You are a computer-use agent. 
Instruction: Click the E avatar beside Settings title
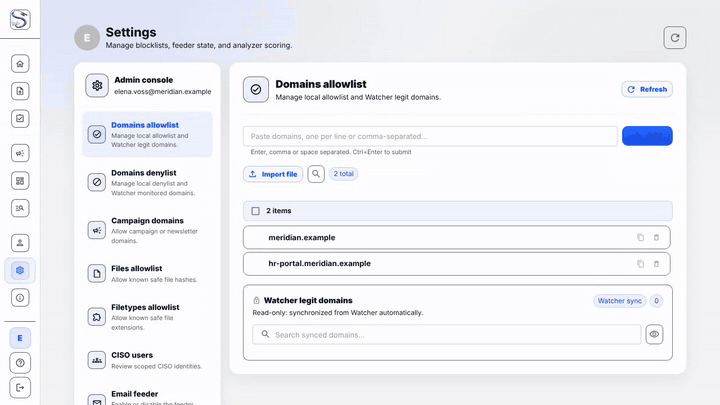pyautogui.click(x=87, y=38)
